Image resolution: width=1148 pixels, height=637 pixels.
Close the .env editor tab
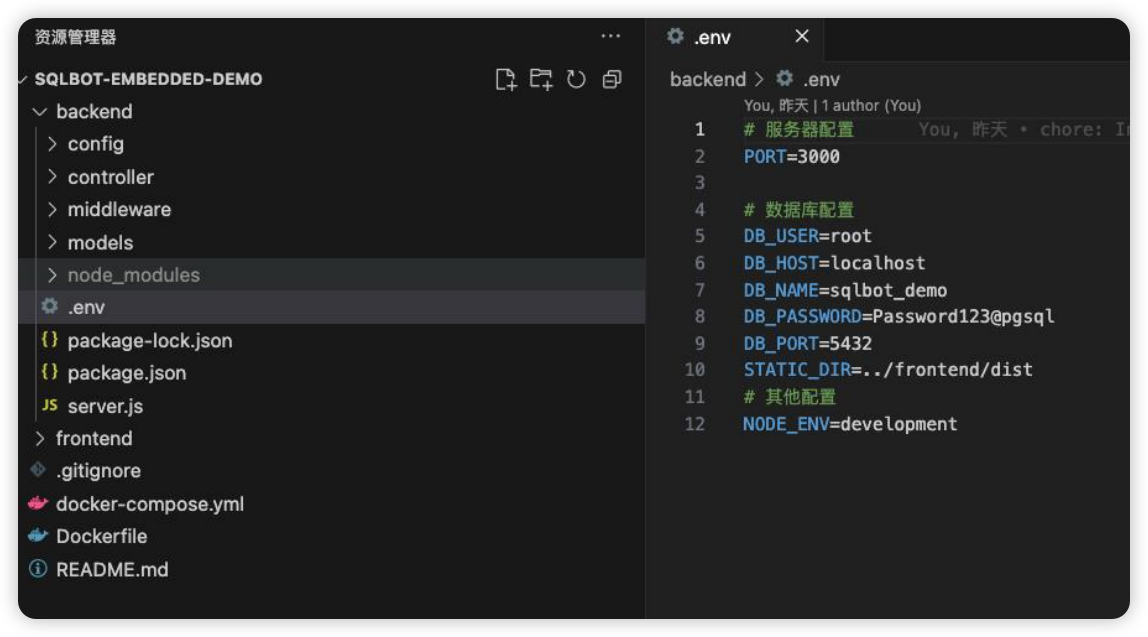point(801,37)
